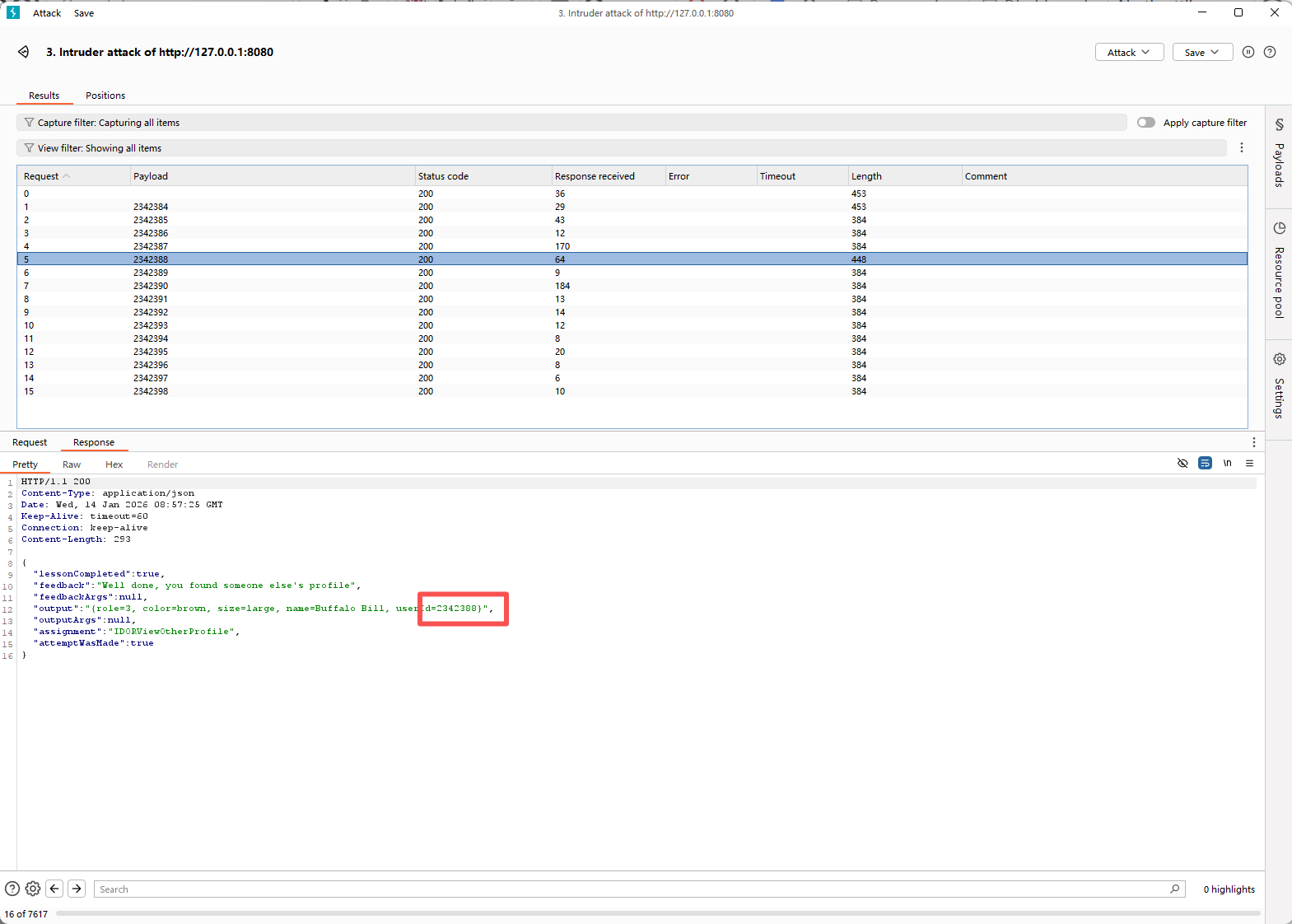Toggle show newline characters button

(x=1227, y=464)
